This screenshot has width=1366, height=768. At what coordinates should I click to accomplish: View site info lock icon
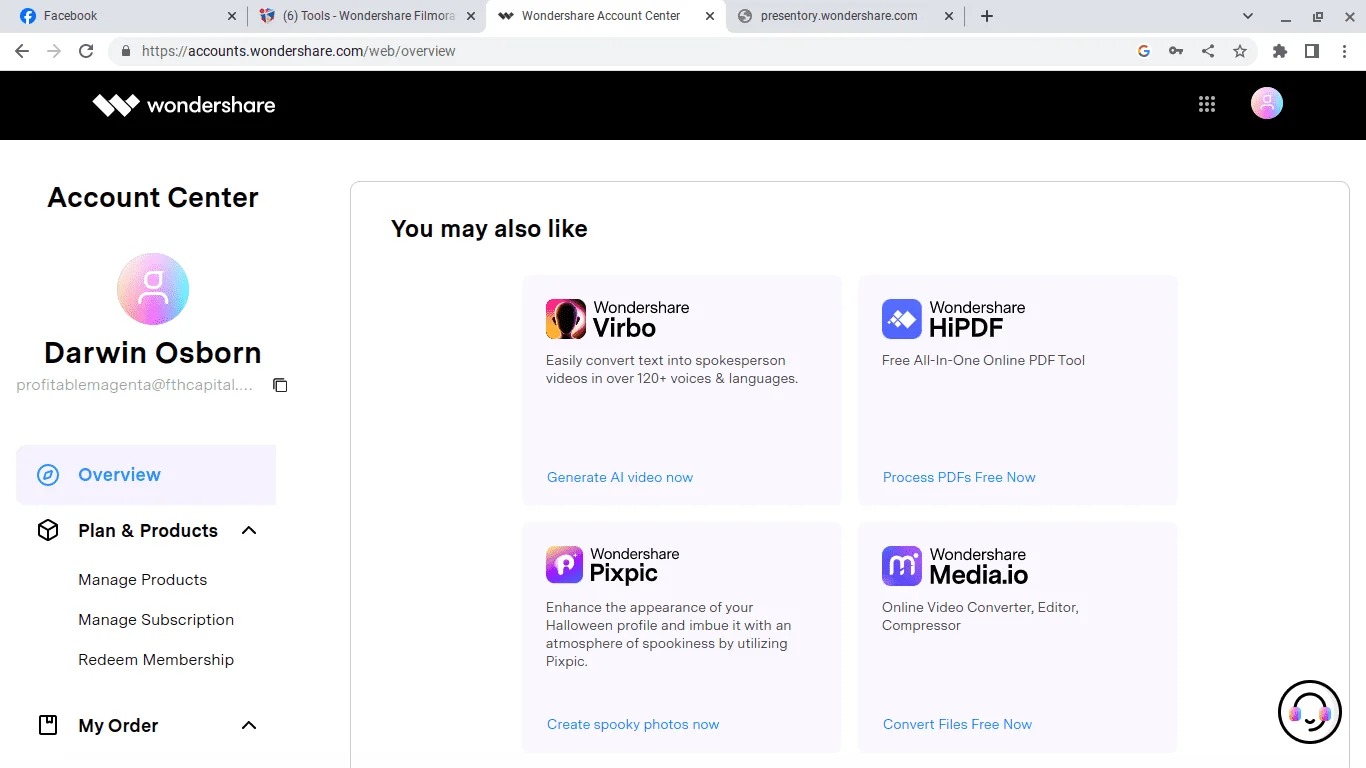pos(126,51)
